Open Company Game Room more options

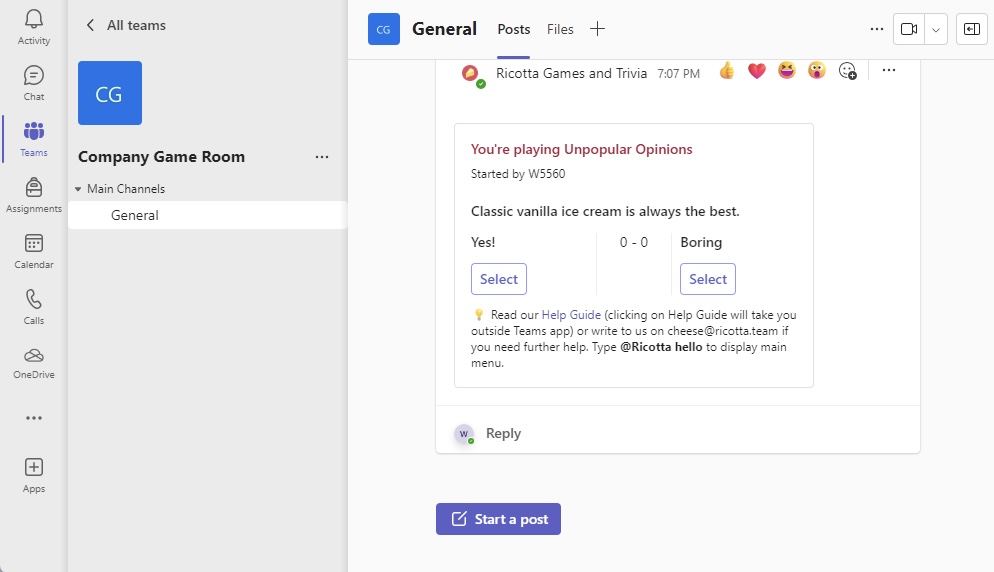(x=322, y=157)
